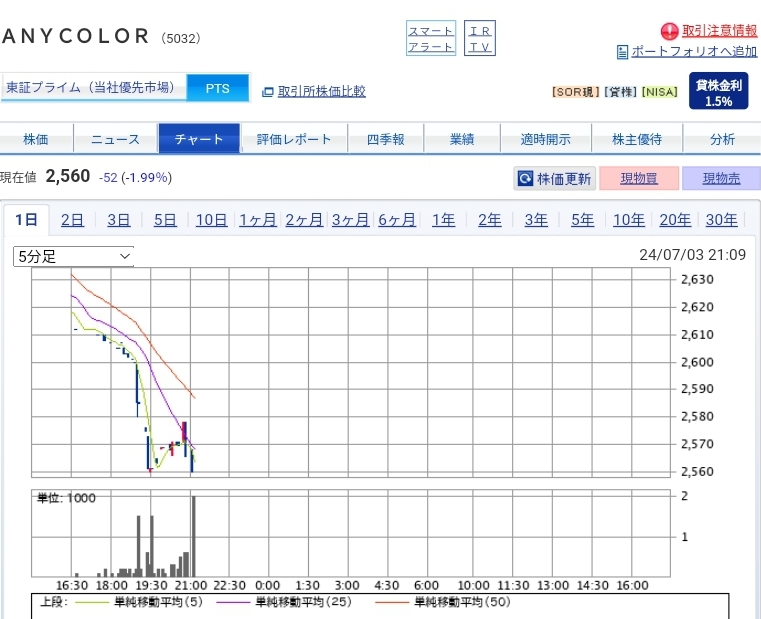Switch chart period to 3日
The height and width of the screenshot is (619, 761).
[x=119, y=220]
